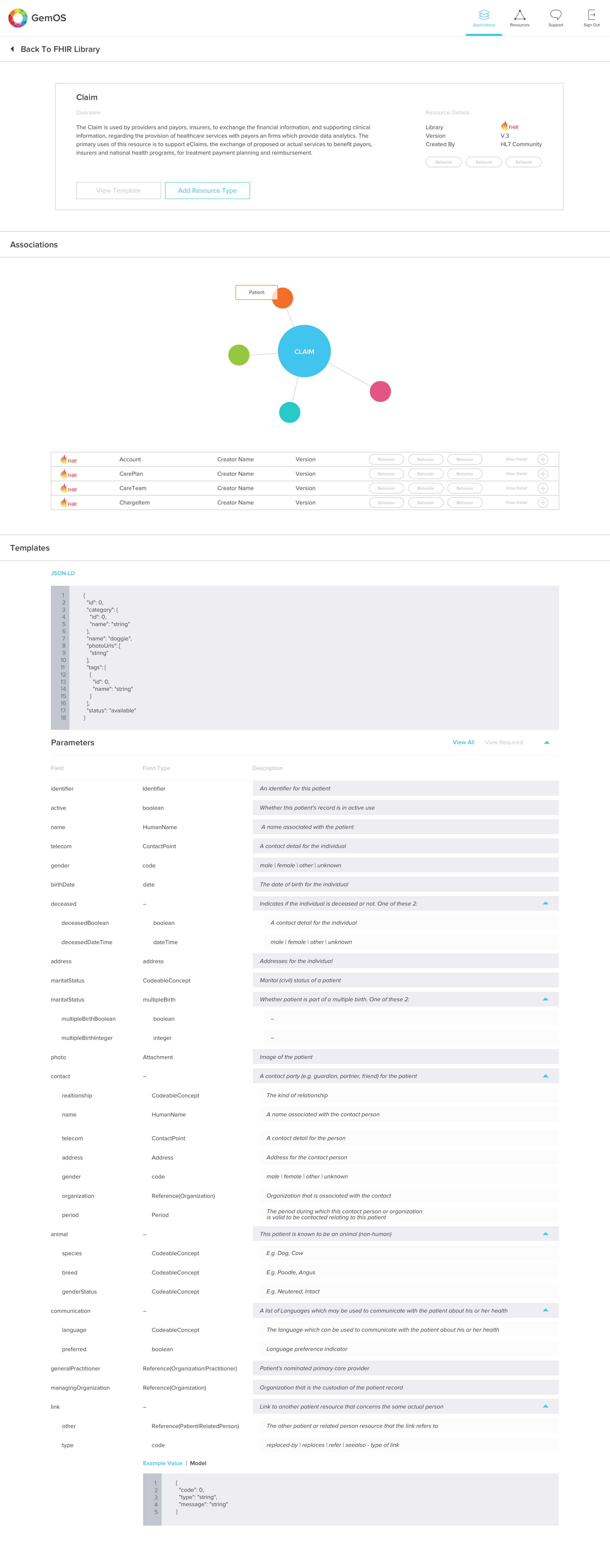
Task: Show View All parameters
Action: 463,743
